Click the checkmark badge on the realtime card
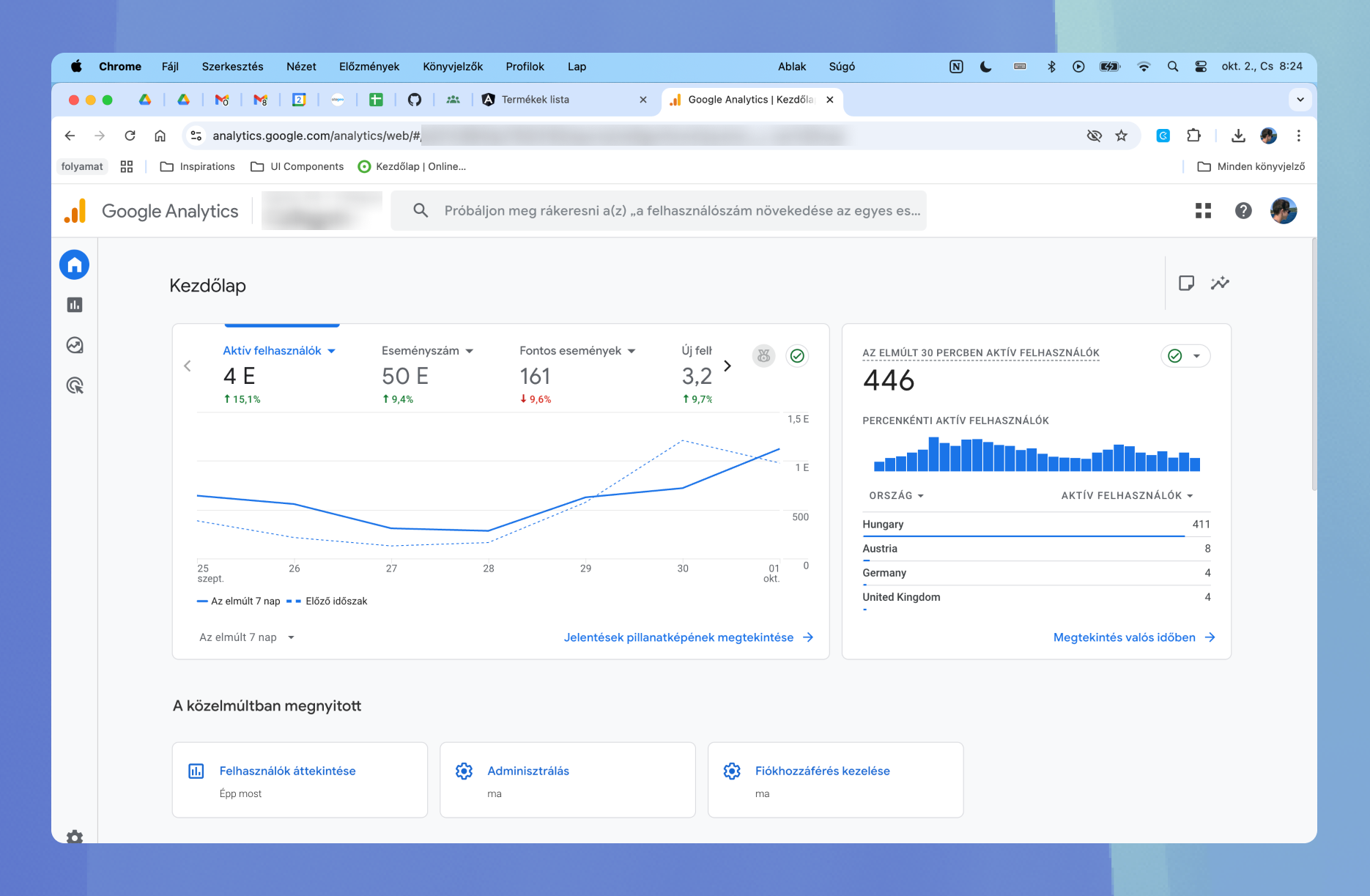This screenshot has width=1370, height=896. [1174, 356]
